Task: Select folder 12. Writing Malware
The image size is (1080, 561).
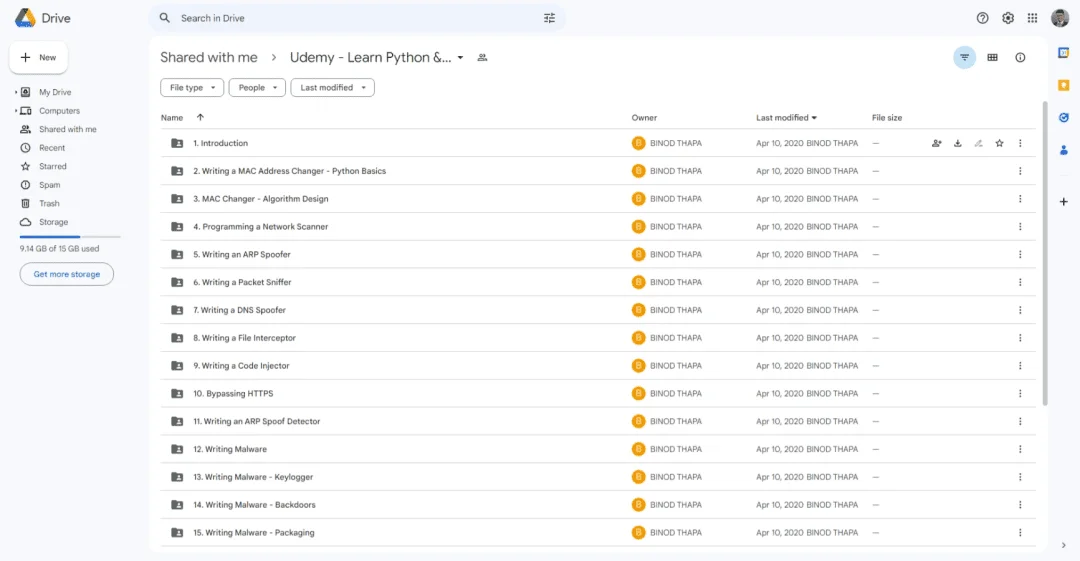Action: [598, 449]
